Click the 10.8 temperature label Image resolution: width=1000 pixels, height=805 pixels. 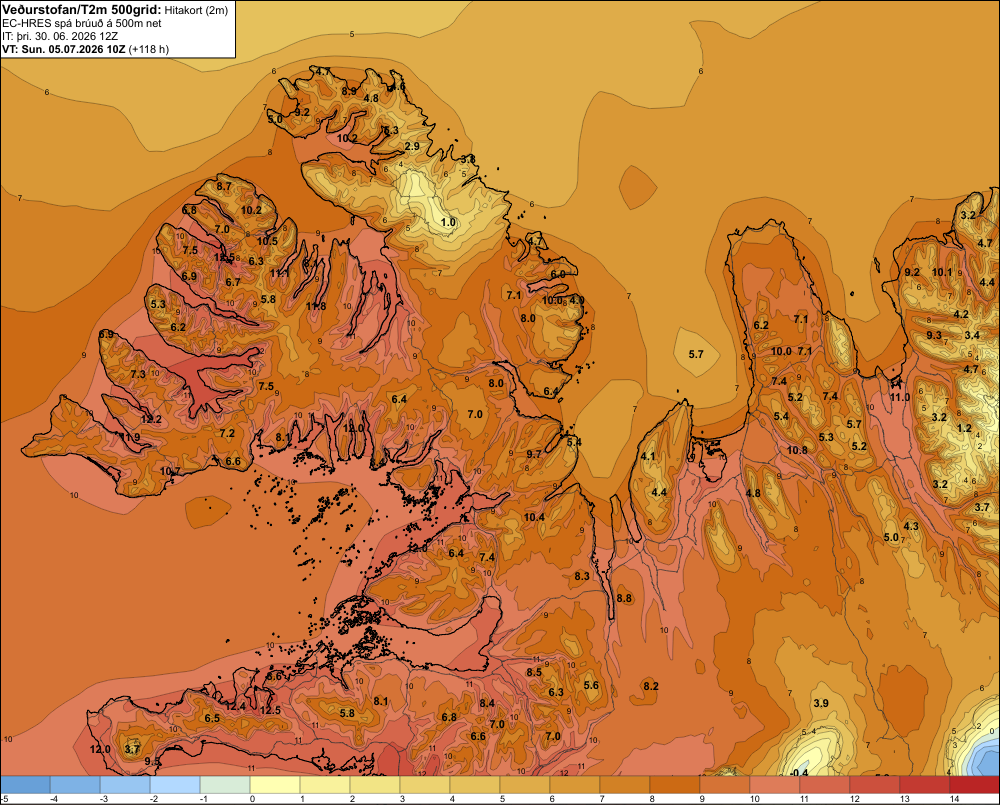click(797, 450)
